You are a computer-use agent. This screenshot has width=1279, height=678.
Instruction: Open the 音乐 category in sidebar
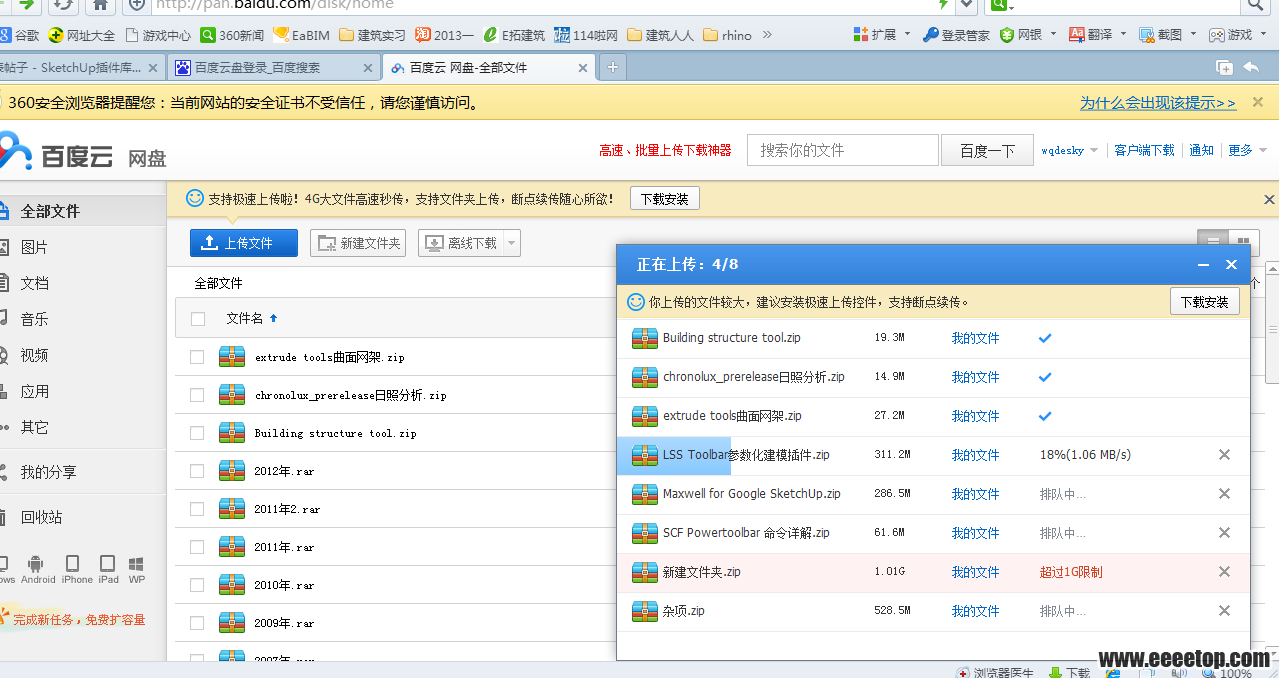click(x=34, y=319)
